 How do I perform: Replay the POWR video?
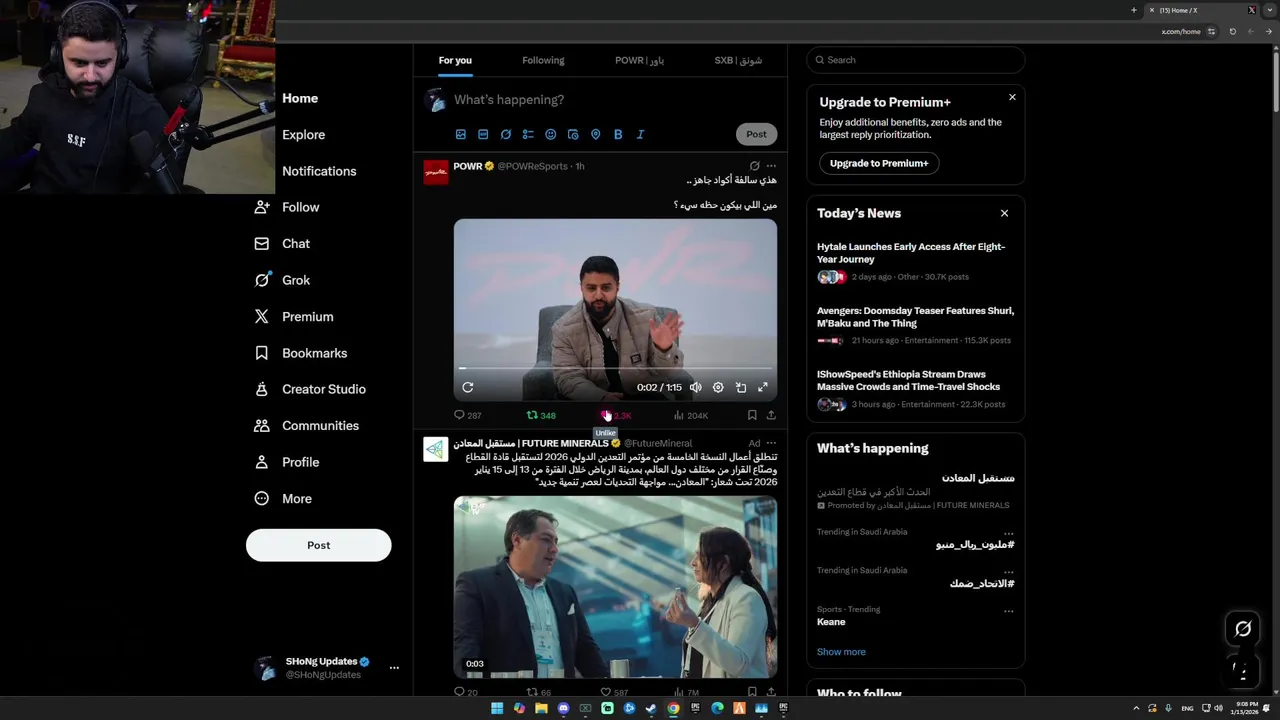[468, 387]
